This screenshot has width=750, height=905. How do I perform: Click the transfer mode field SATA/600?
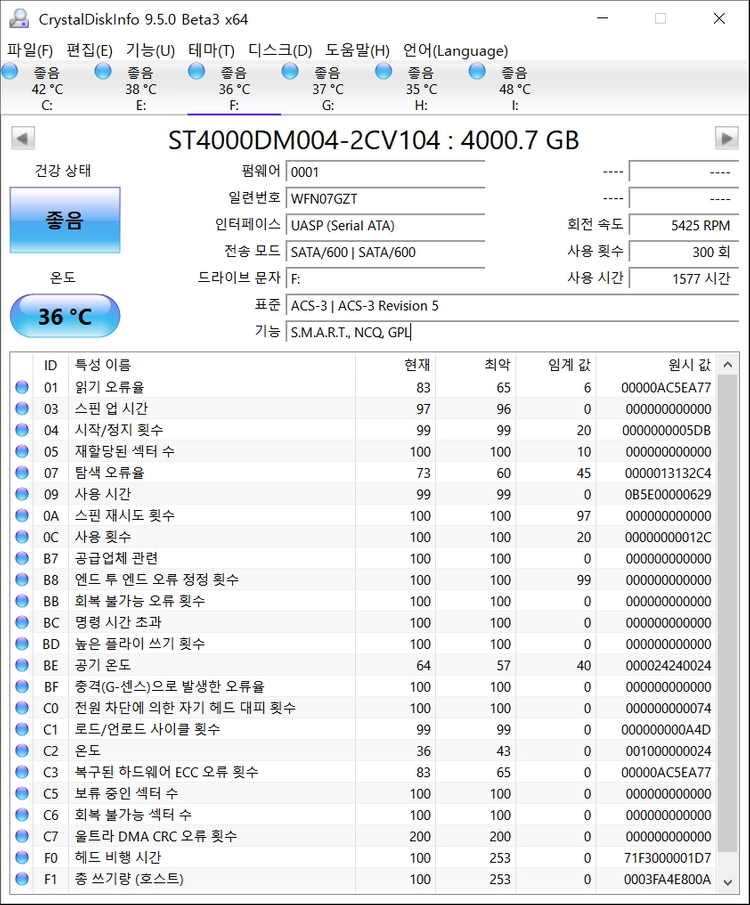point(385,252)
